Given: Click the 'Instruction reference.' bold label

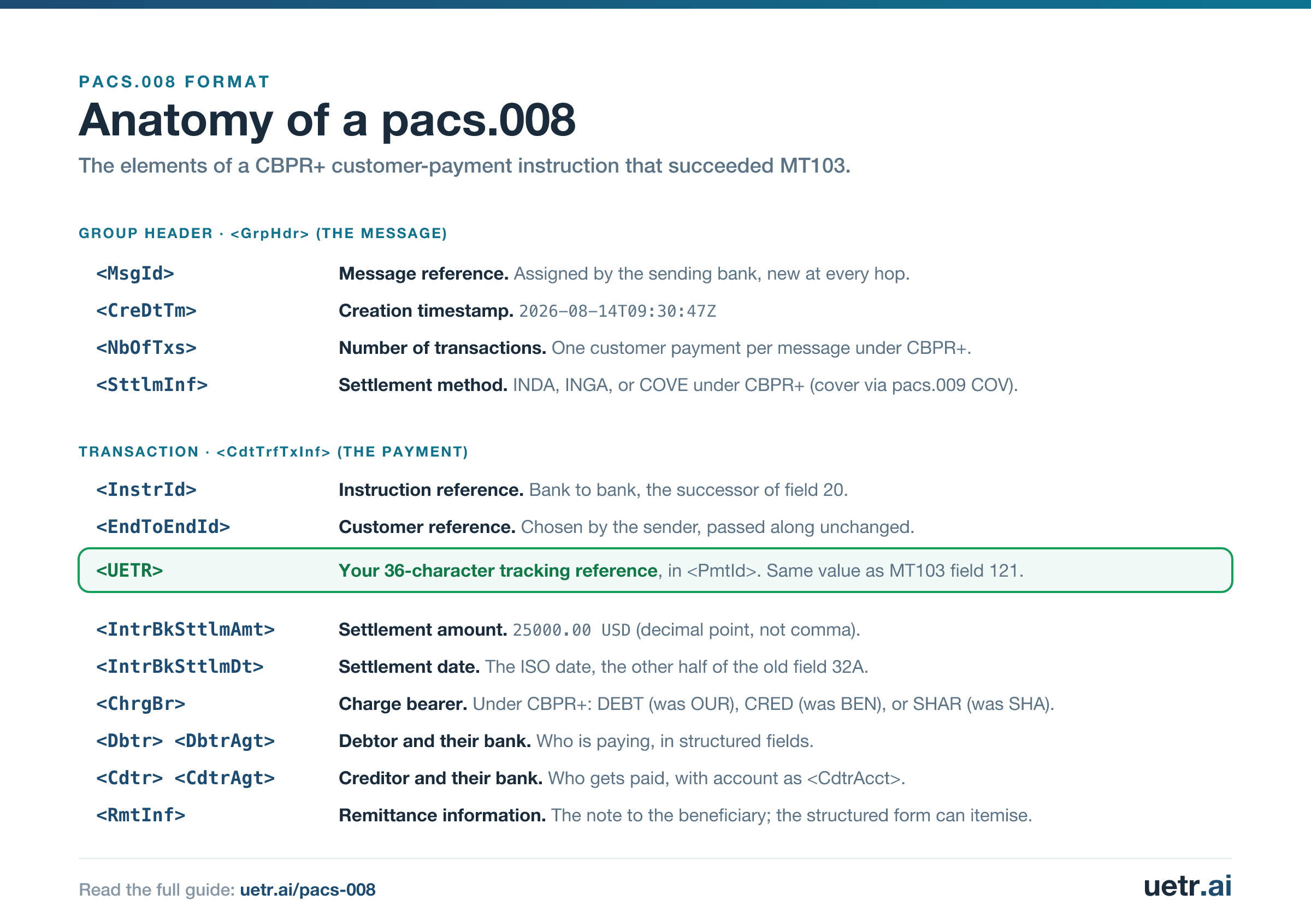Looking at the screenshot, I should 431,490.
